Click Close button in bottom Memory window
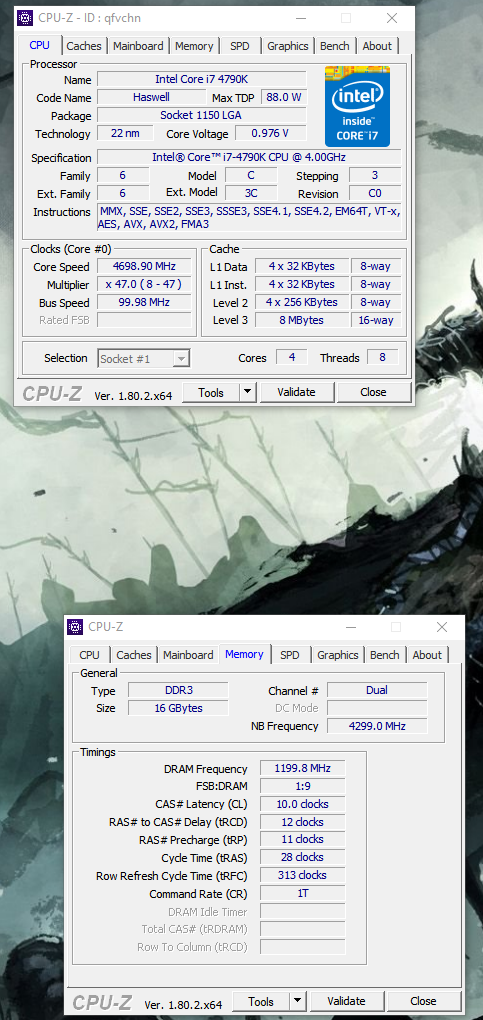 click(x=423, y=1001)
